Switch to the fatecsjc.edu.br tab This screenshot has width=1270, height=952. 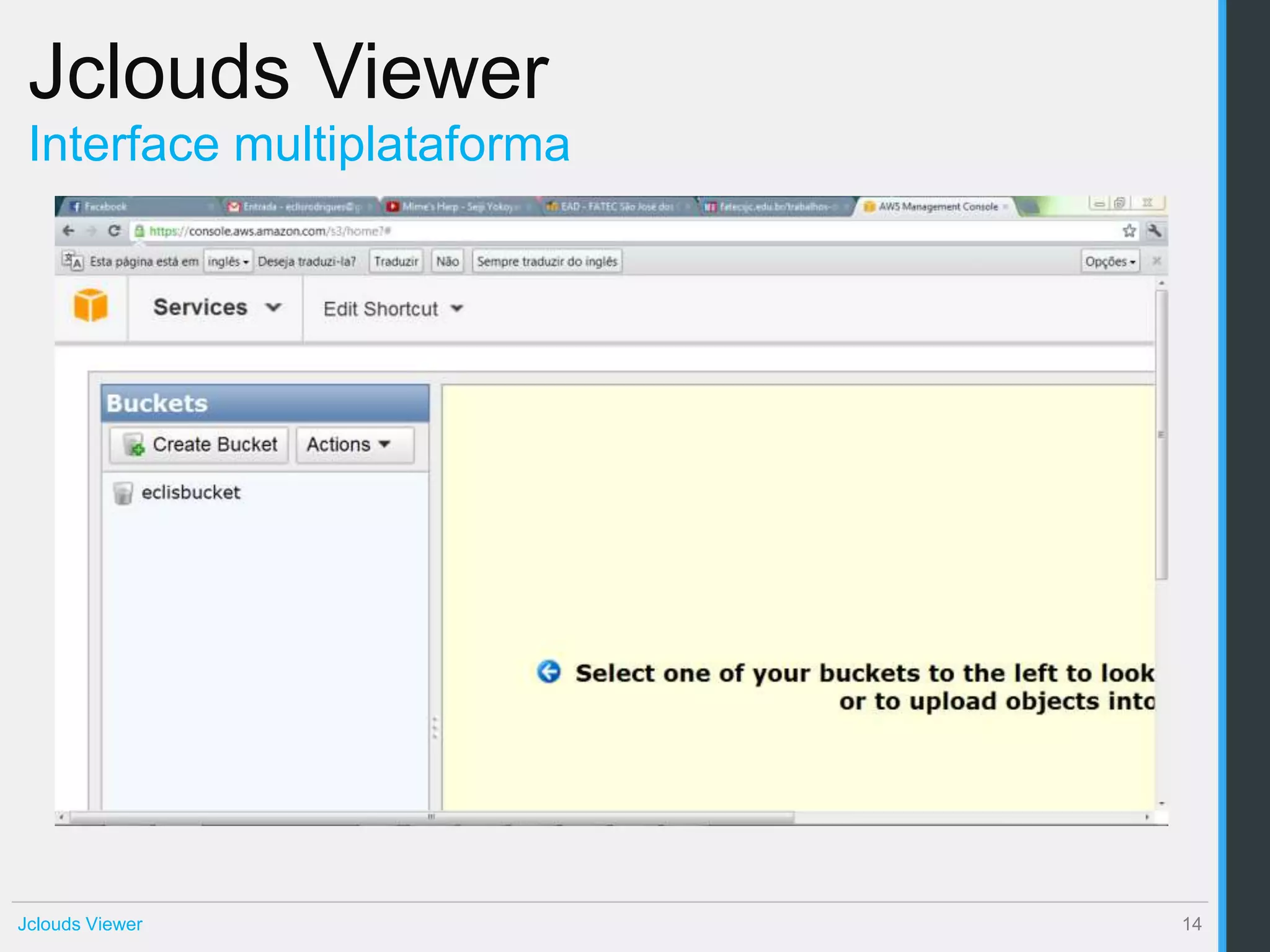[775, 206]
